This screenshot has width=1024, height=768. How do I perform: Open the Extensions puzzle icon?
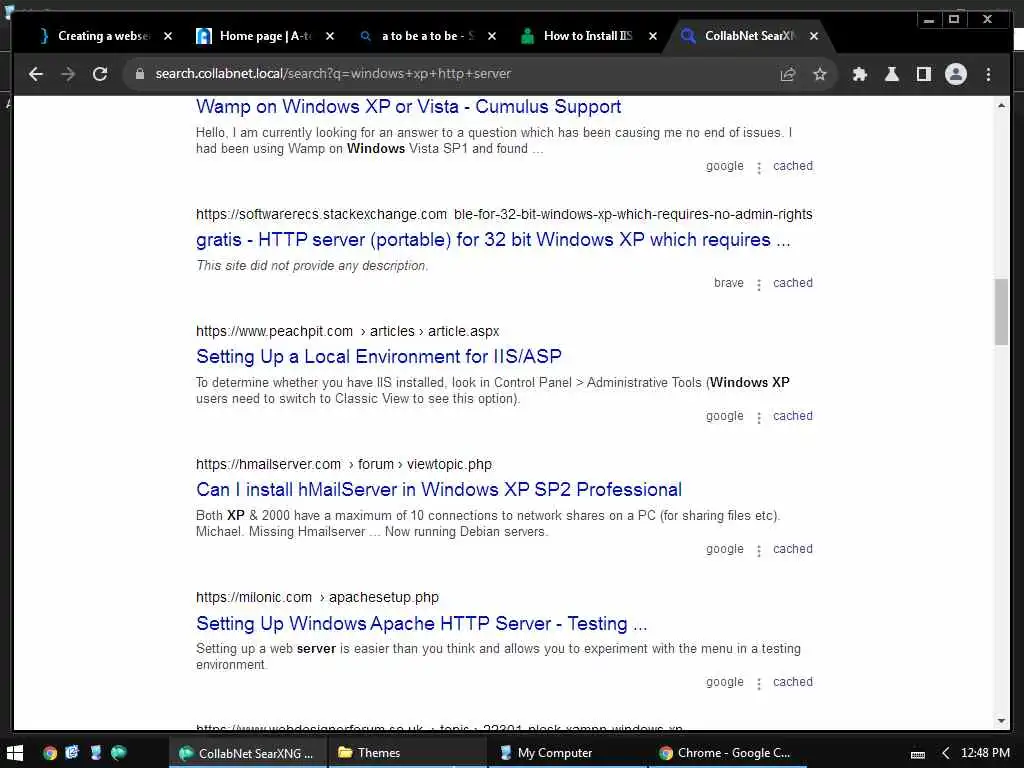[x=859, y=74]
